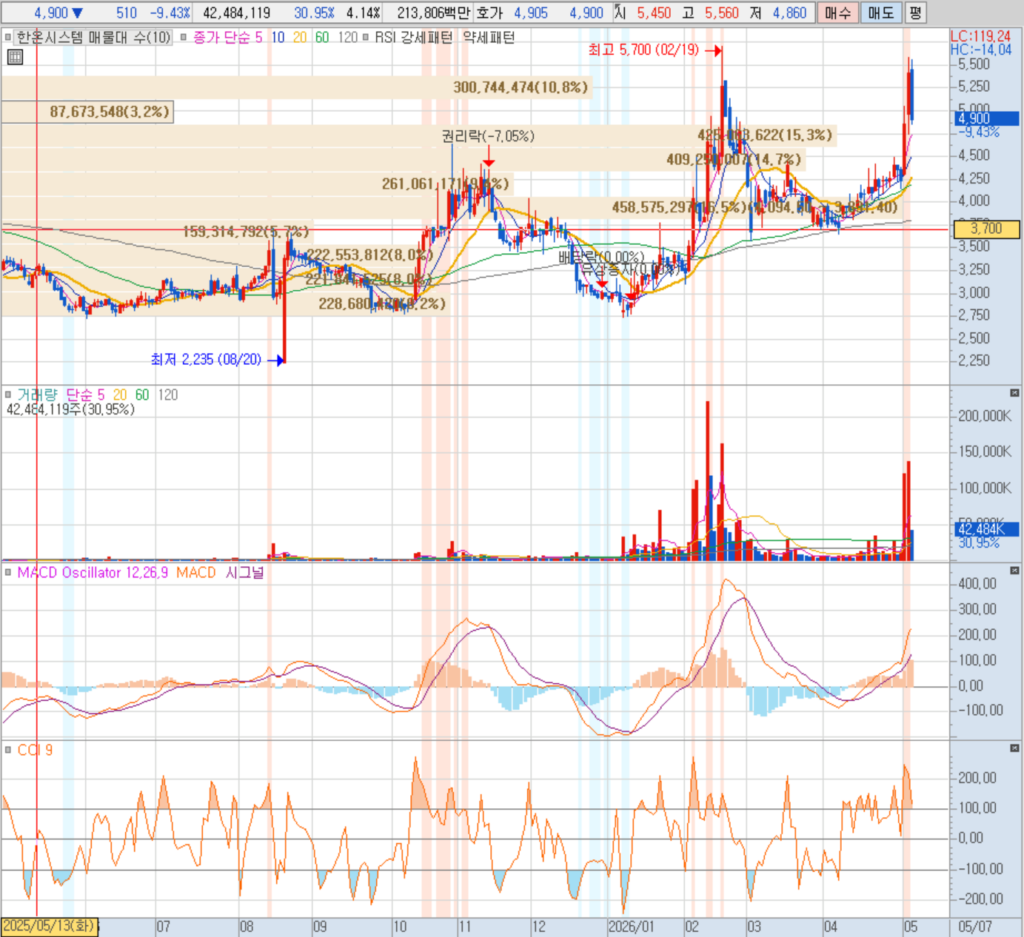Click the corner button of the volume panel

1014,393
